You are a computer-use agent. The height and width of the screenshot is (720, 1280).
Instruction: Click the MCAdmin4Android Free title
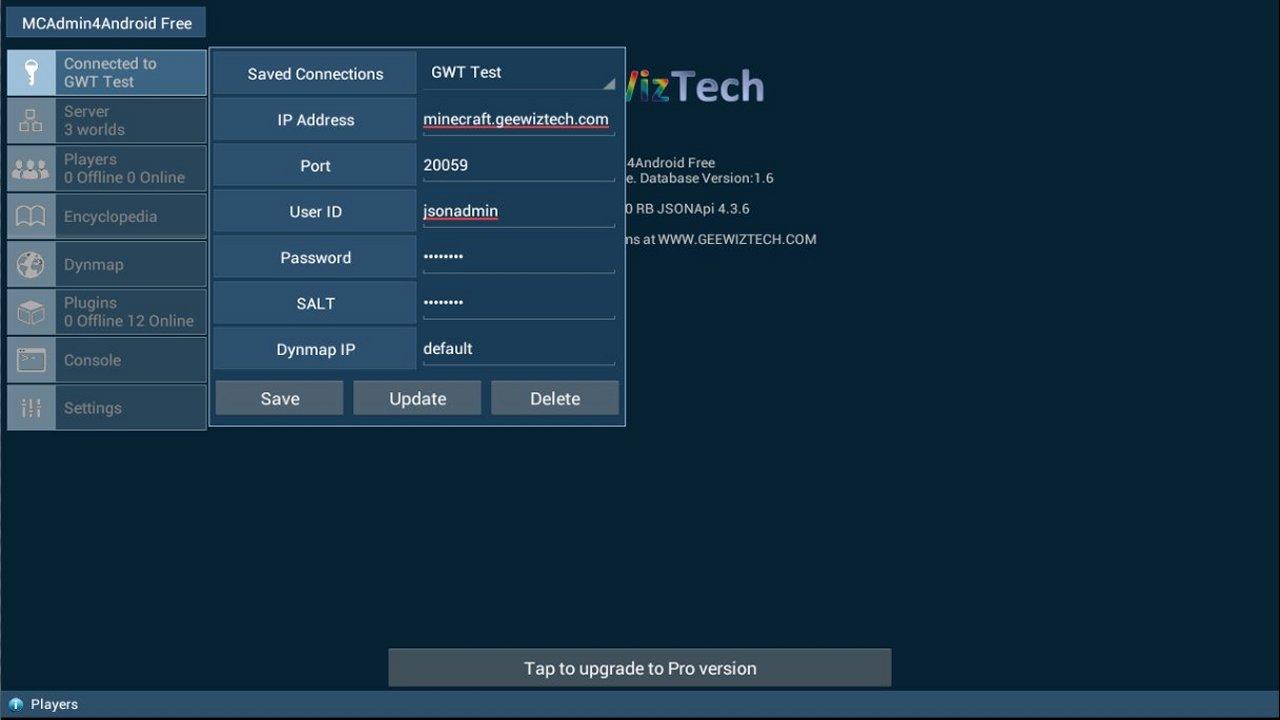coord(107,23)
